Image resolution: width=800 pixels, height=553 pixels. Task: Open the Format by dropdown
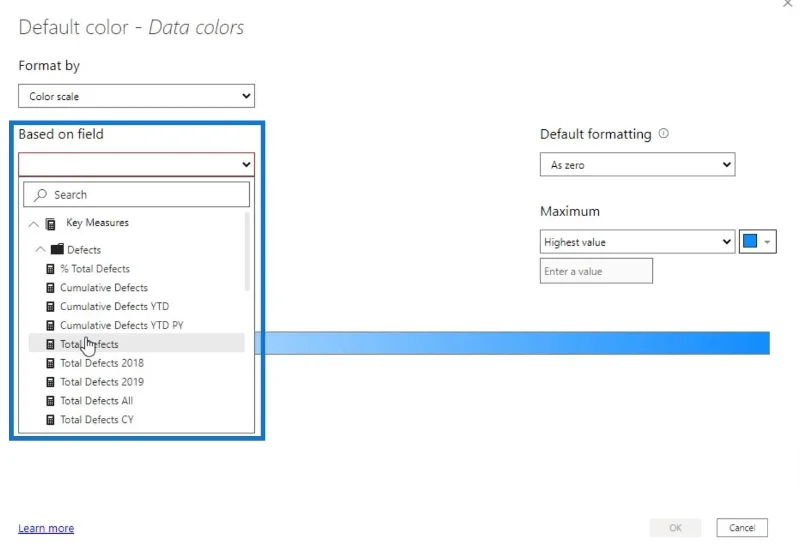(136, 96)
